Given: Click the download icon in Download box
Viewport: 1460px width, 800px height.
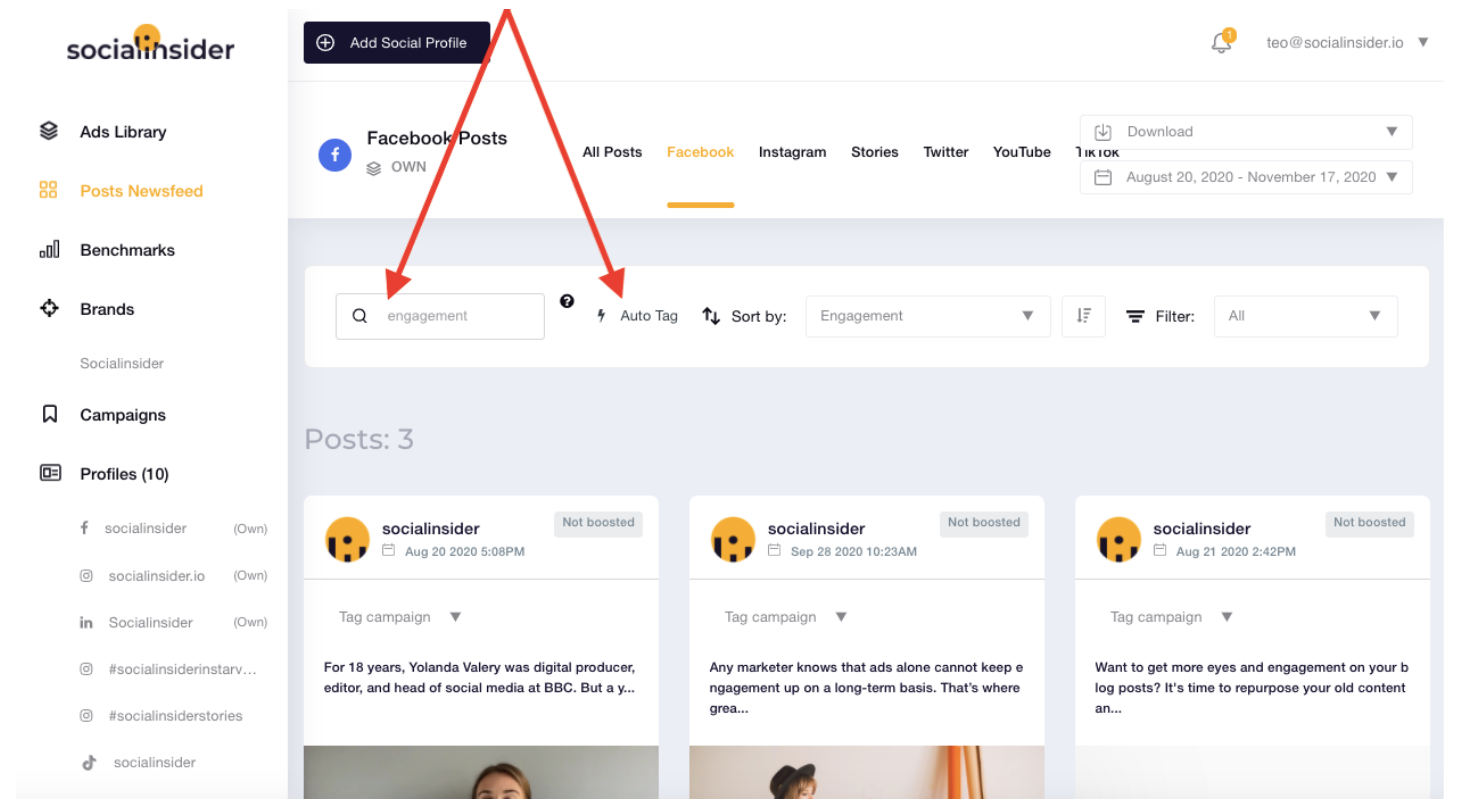Looking at the screenshot, I should click(1104, 132).
